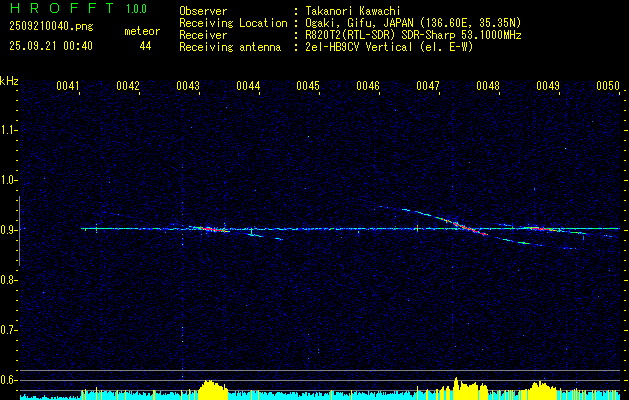Click time marker 0042
The width and height of the screenshot is (629, 400).
point(128,86)
